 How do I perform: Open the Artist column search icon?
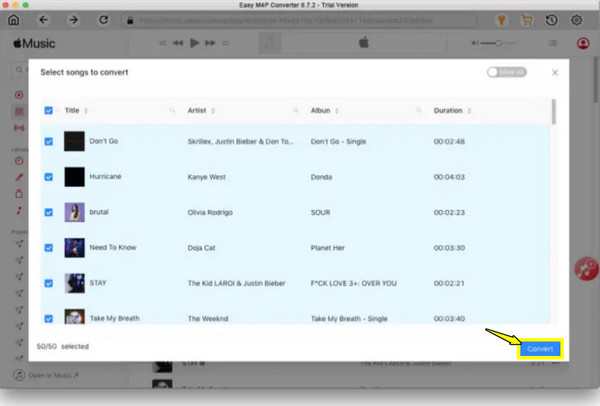tap(295, 110)
